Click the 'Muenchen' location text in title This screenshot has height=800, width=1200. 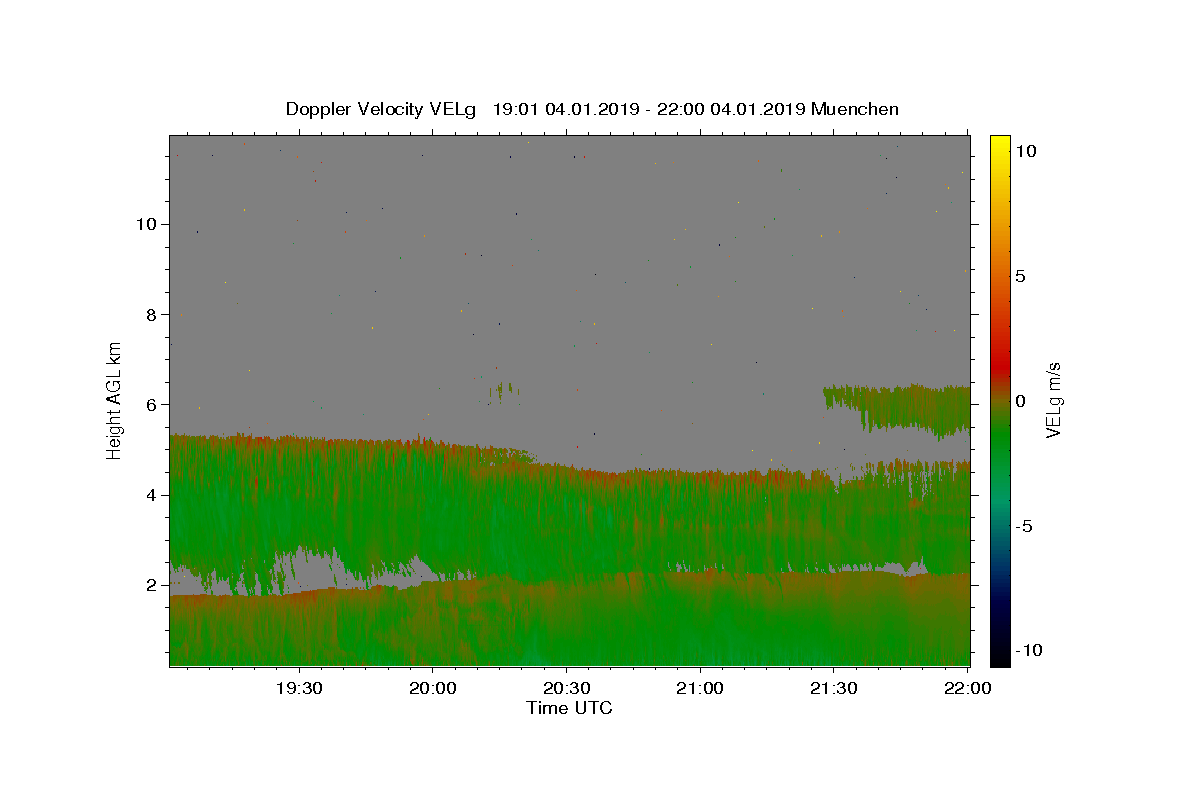(855, 109)
